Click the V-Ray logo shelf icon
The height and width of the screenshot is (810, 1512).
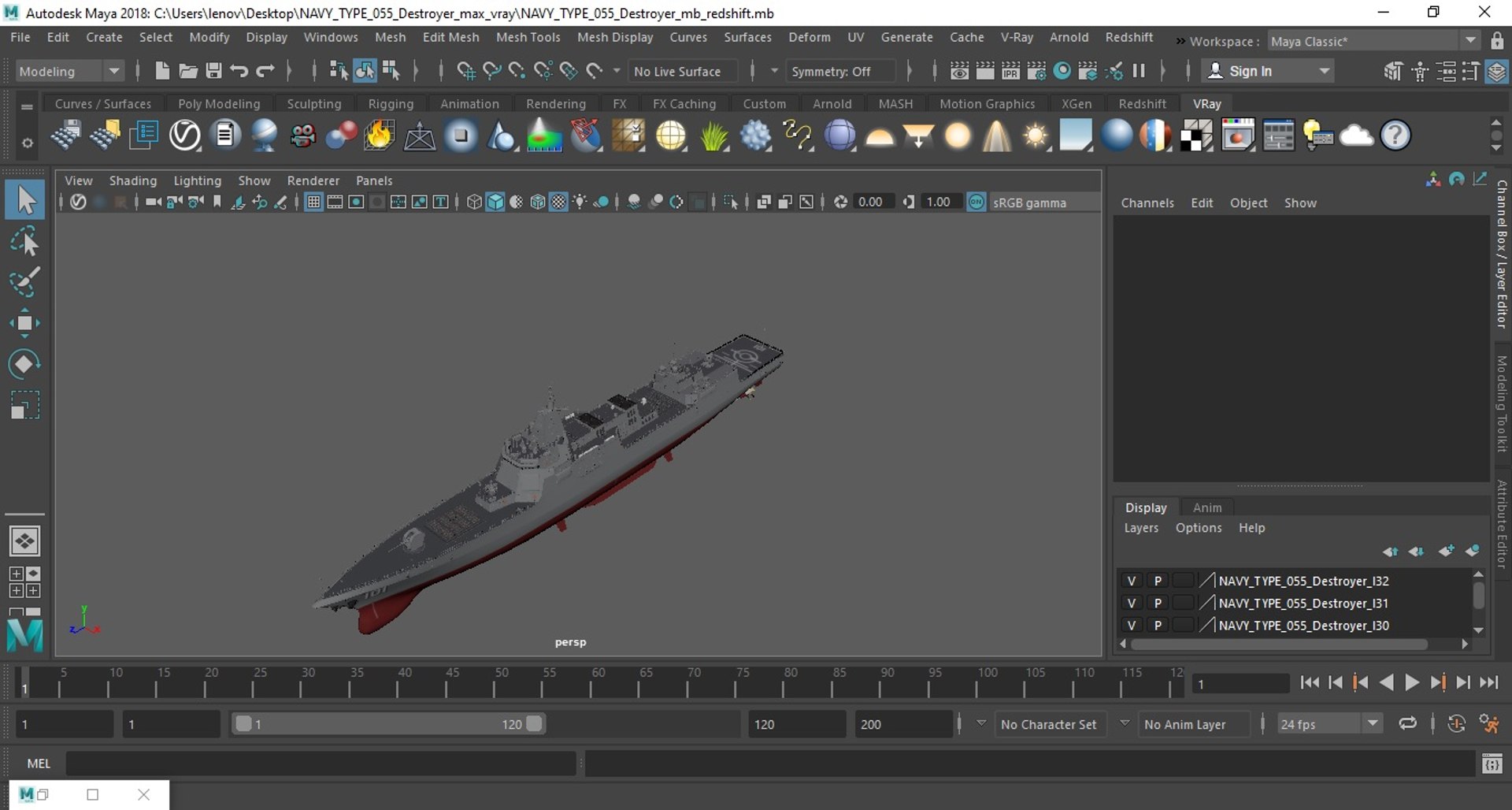[185, 136]
